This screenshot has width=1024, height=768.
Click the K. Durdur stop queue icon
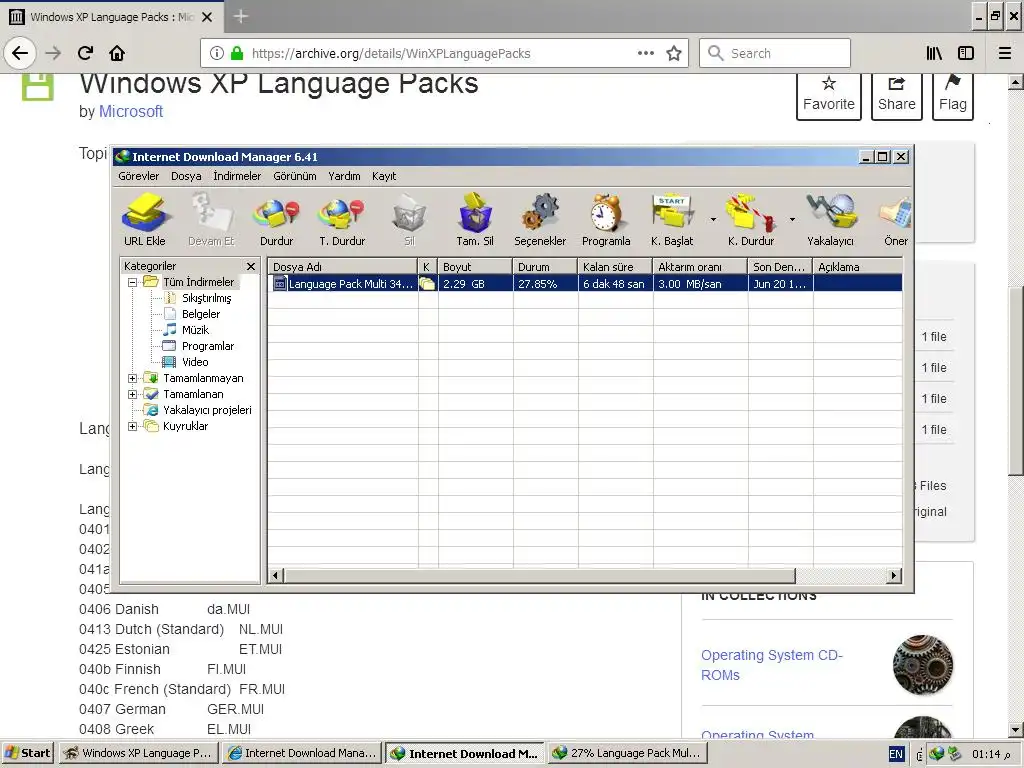pyautogui.click(x=751, y=220)
